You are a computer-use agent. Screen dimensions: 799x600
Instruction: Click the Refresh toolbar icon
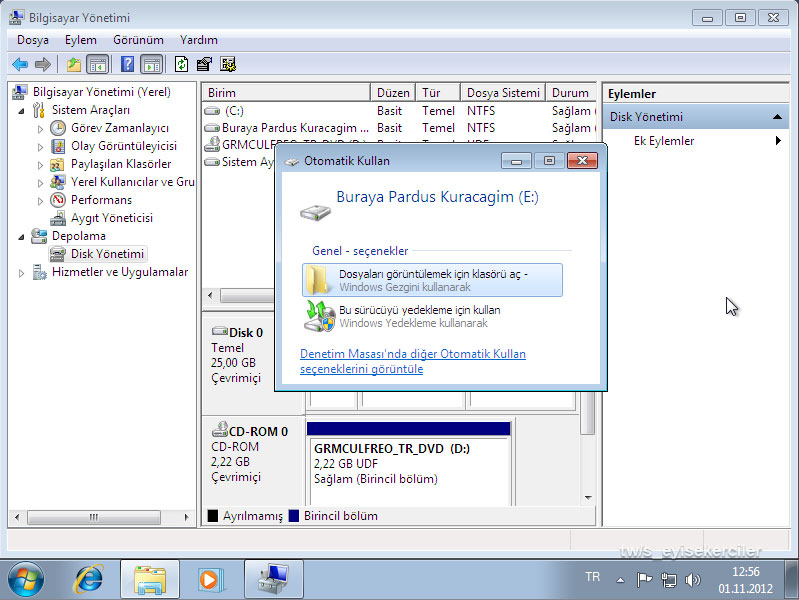(181, 64)
